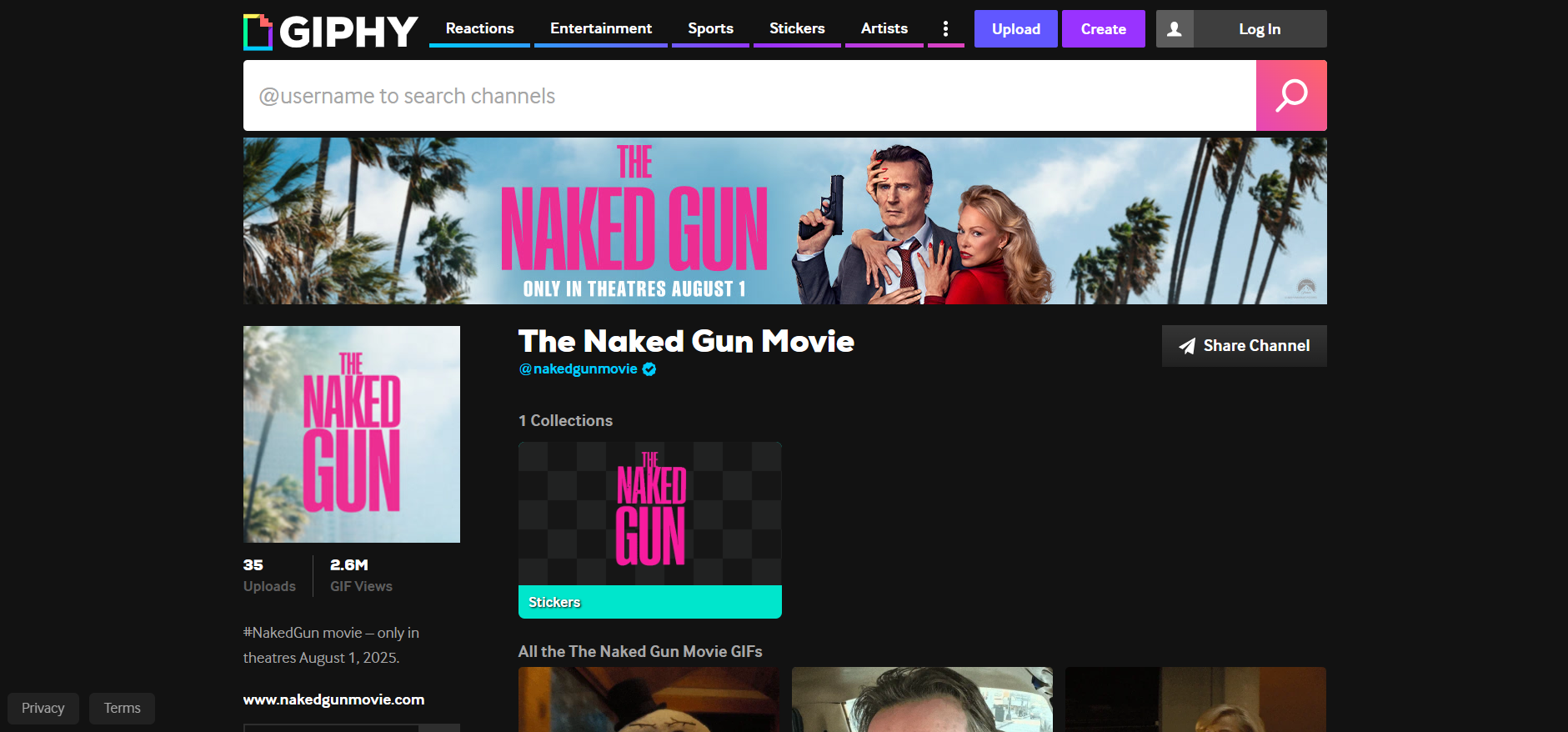The width and height of the screenshot is (1568, 732).
Task: Click Log In
Action: [1260, 28]
